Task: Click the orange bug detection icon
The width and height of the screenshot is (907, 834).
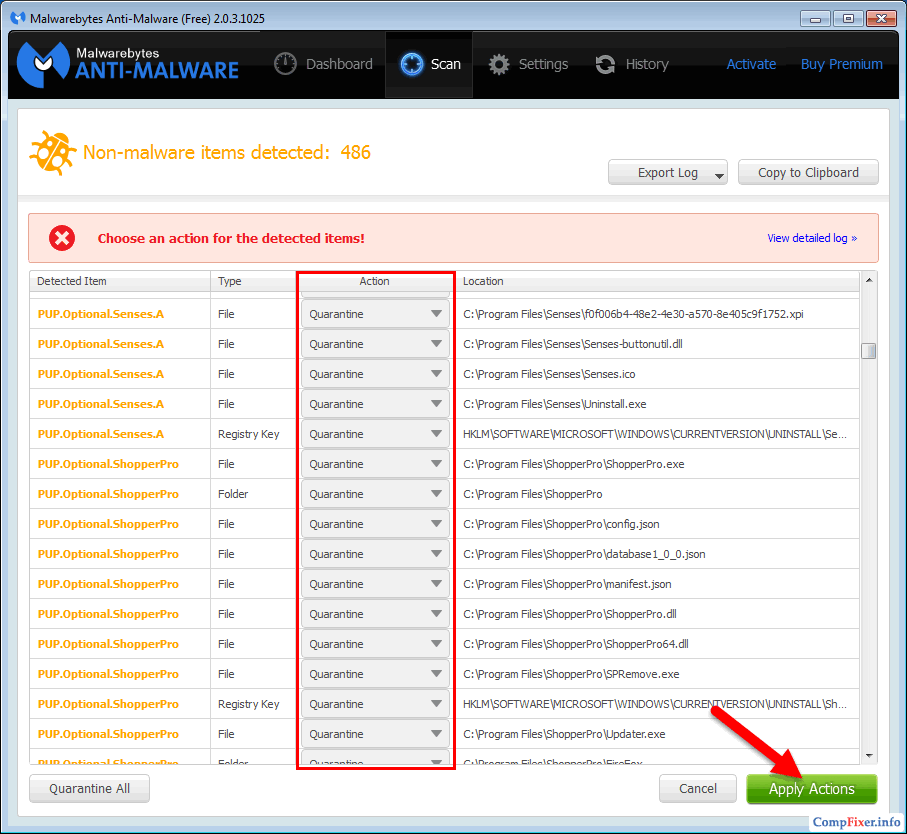Action: pyautogui.click(x=52, y=153)
